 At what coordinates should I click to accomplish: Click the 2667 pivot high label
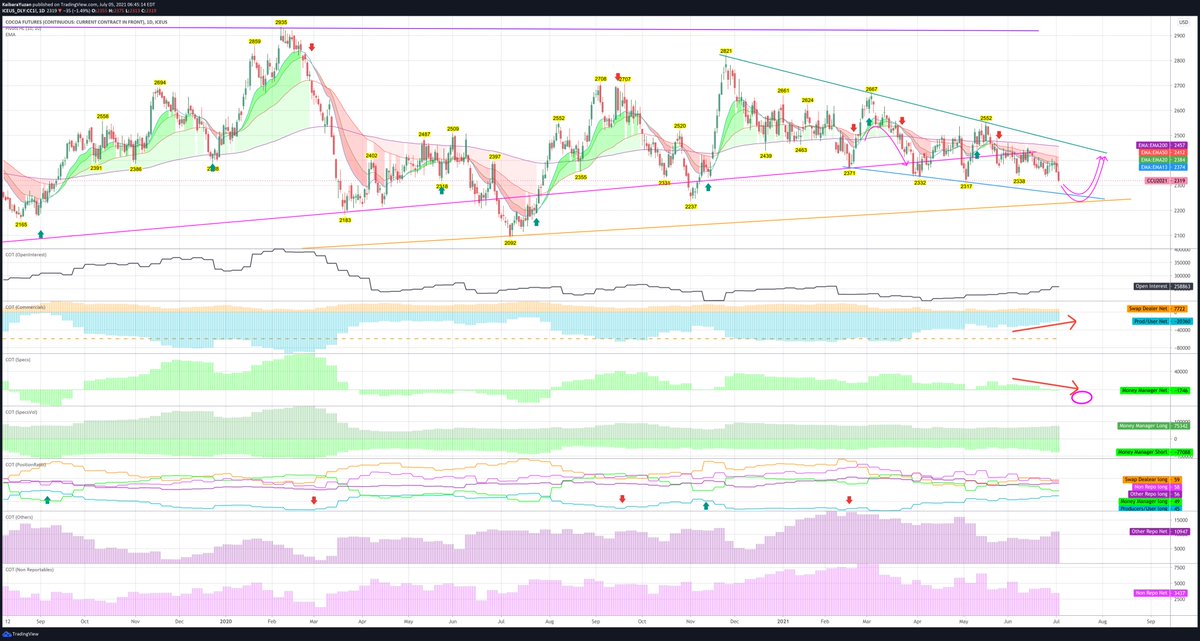(871, 89)
